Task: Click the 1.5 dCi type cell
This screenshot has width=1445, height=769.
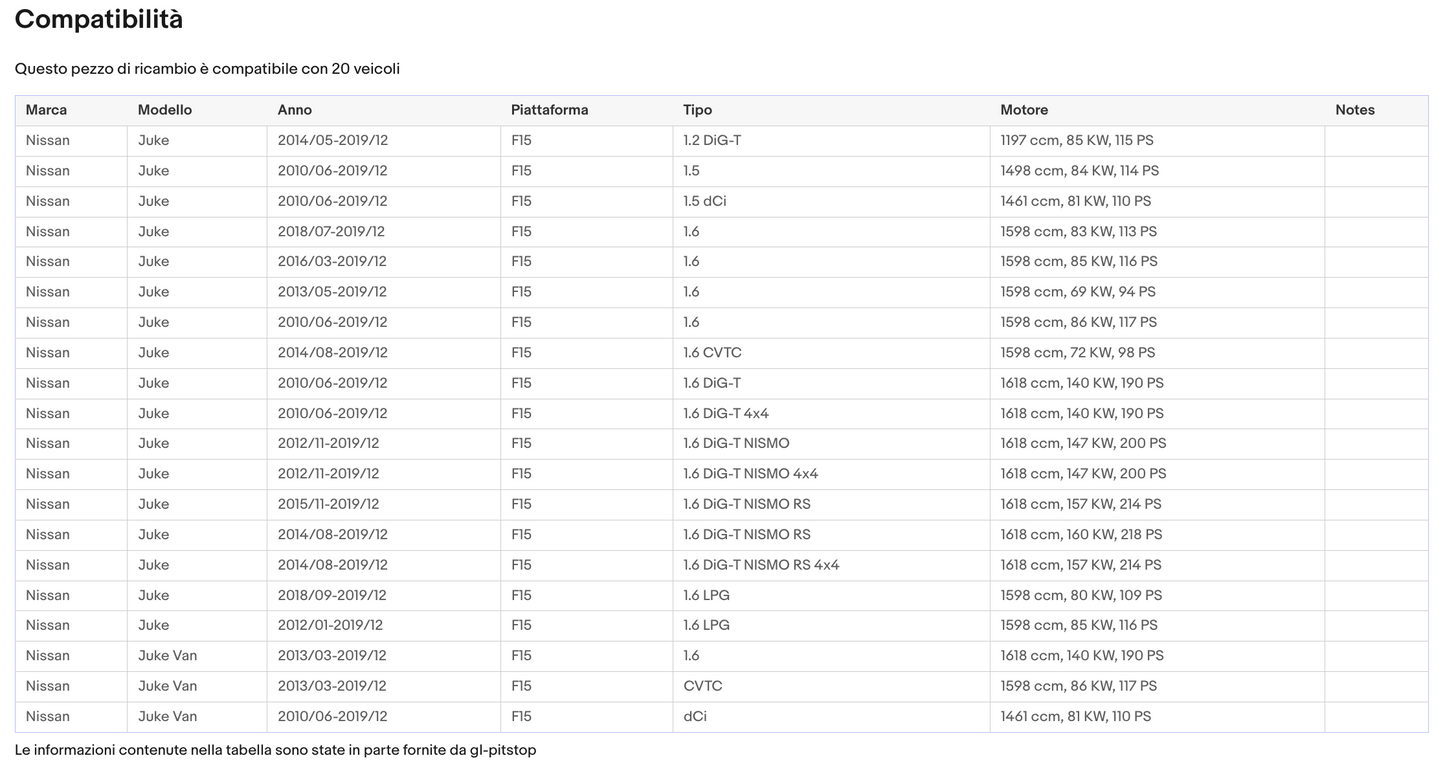Action: (x=705, y=201)
